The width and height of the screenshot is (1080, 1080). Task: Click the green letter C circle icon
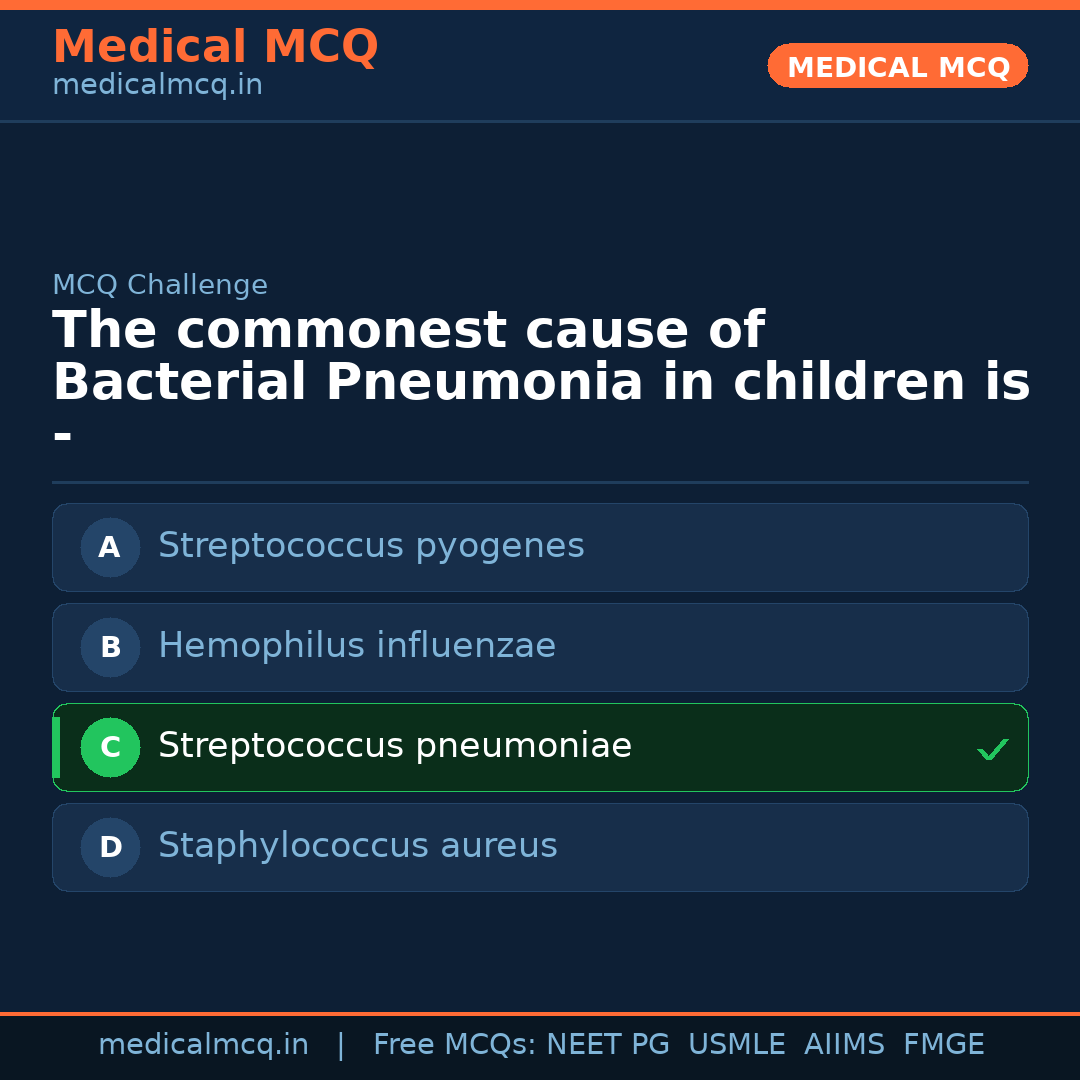pyautogui.click(x=110, y=747)
